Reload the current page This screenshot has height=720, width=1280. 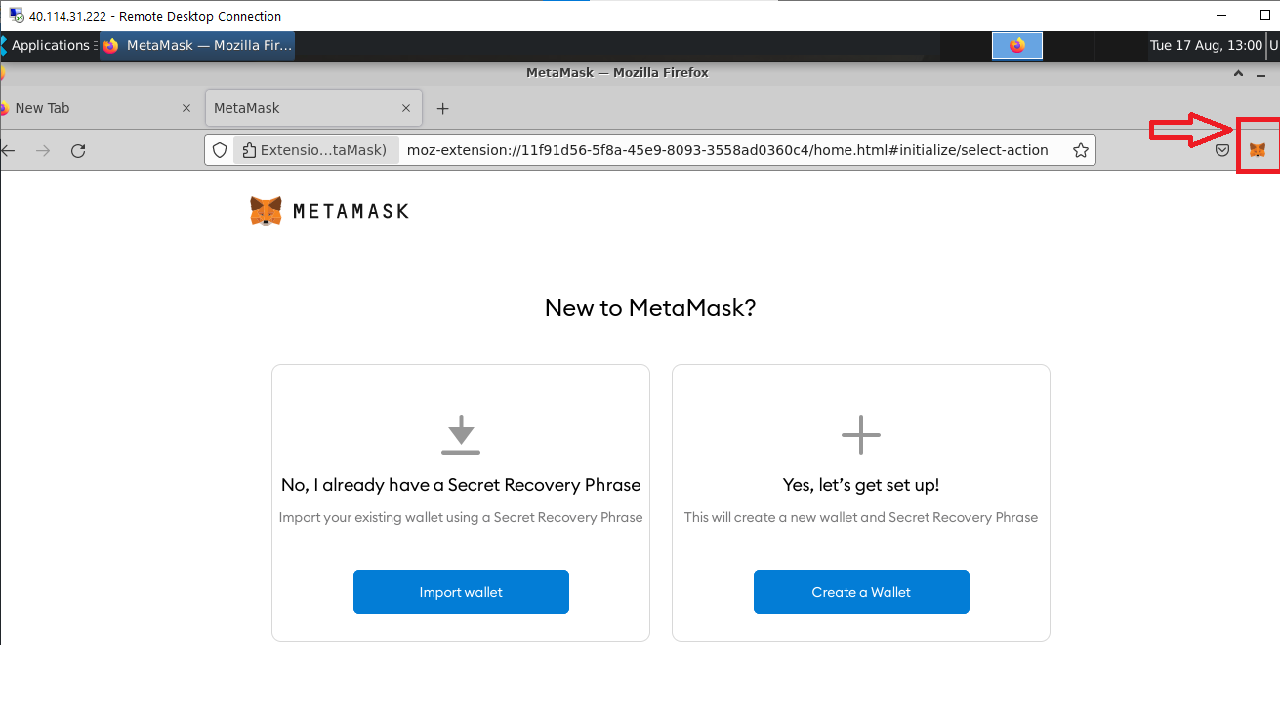pos(78,150)
